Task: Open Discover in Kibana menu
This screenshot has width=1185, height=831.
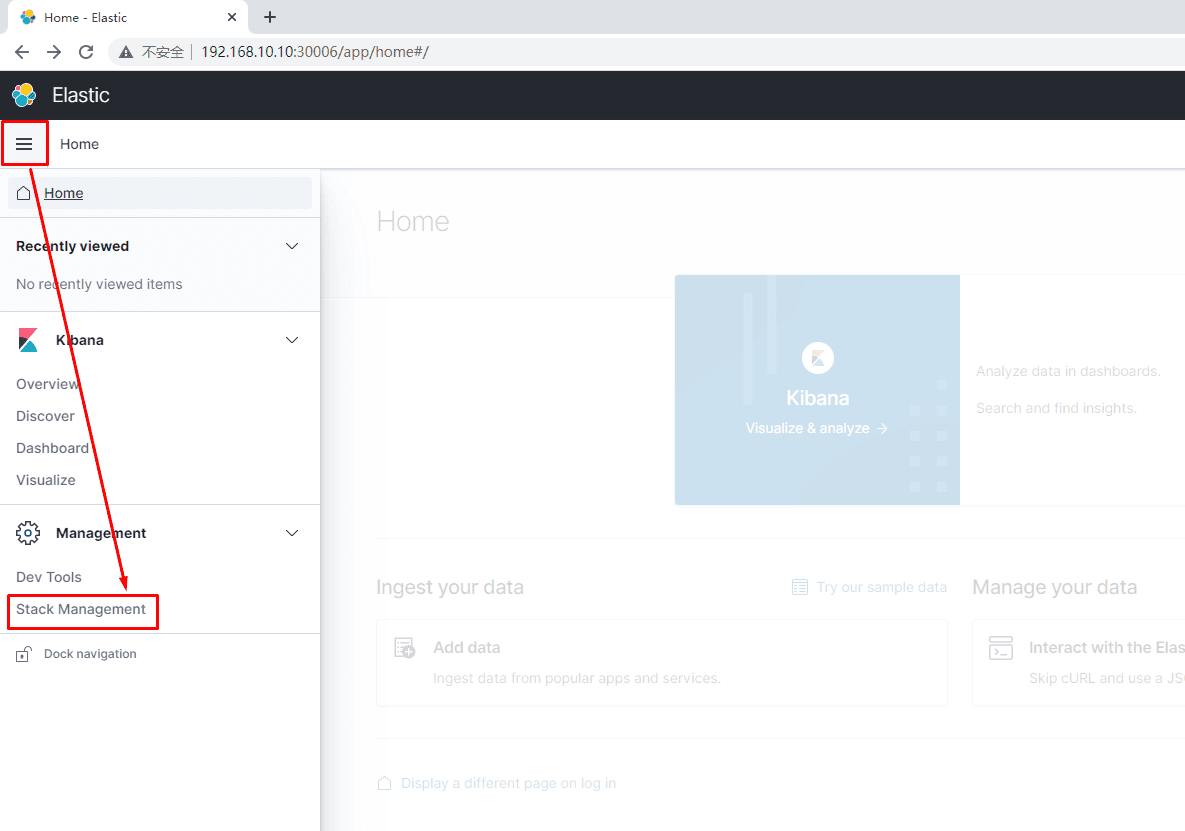Action: coord(45,416)
